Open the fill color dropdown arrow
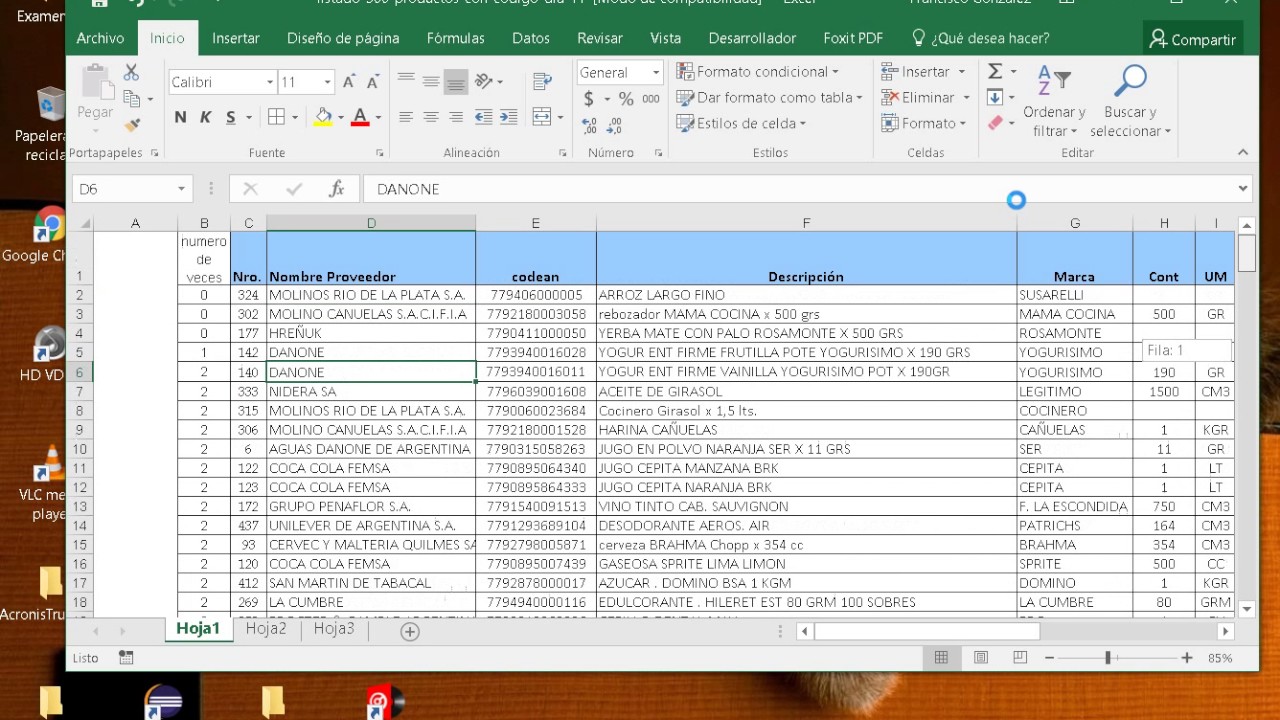The height and width of the screenshot is (720, 1280). click(x=341, y=117)
